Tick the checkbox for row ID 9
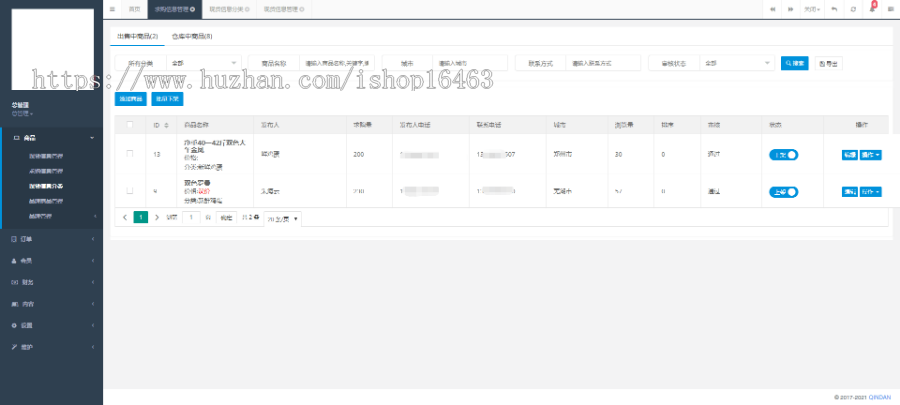Viewport: 900px width, 405px height. (x=130, y=190)
